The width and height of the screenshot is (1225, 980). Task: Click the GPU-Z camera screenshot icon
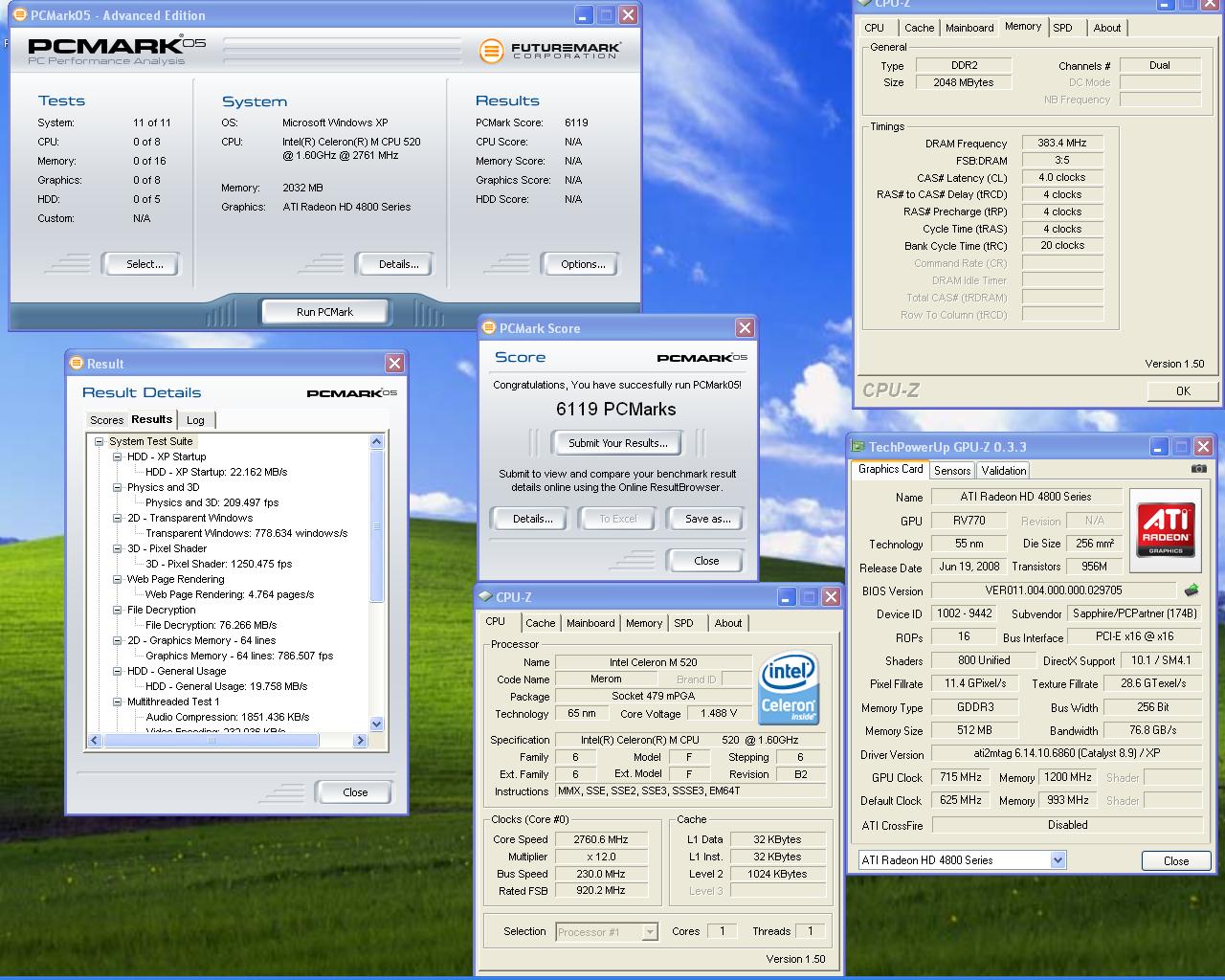coord(1198,469)
